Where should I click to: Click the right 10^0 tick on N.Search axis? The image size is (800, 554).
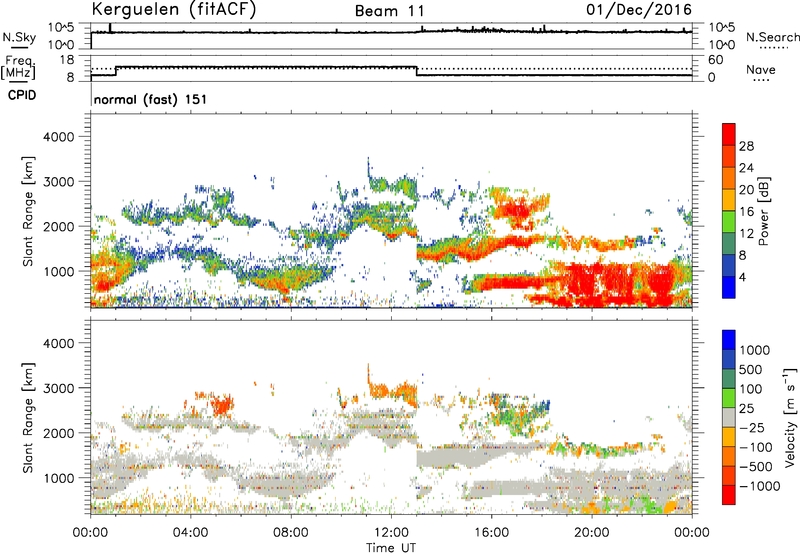pyautogui.click(x=721, y=45)
